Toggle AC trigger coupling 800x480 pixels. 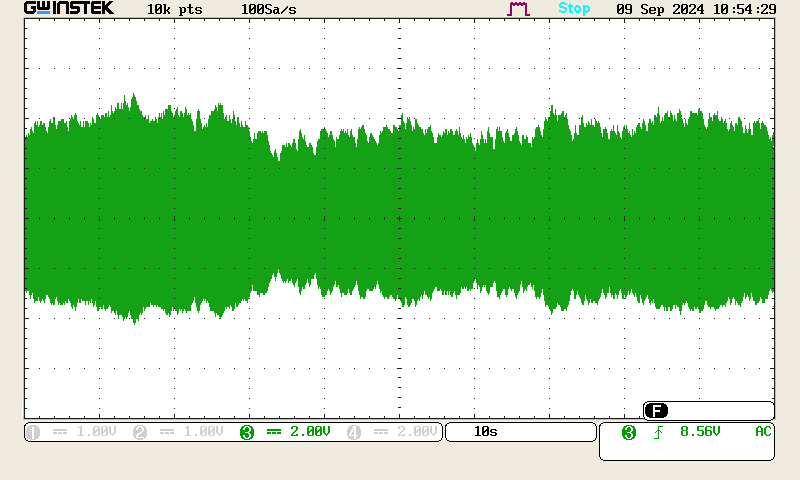point(763,432)
